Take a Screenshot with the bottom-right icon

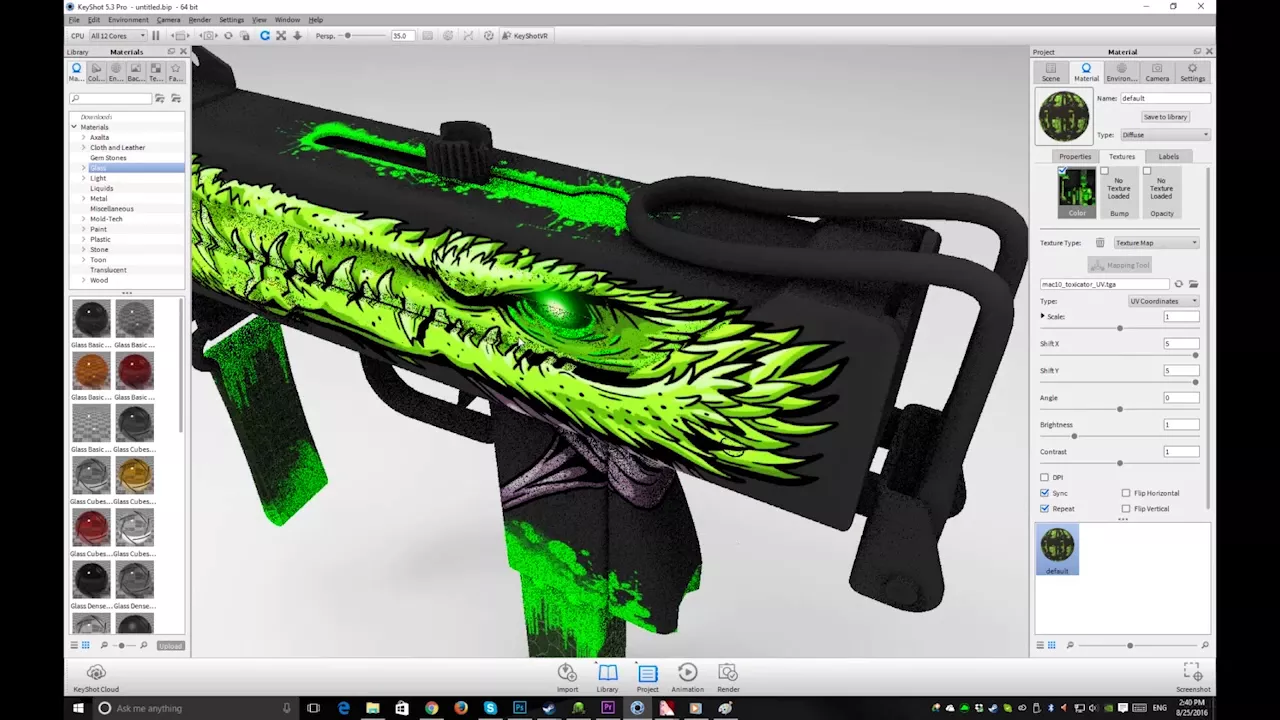click(1193, 677)
